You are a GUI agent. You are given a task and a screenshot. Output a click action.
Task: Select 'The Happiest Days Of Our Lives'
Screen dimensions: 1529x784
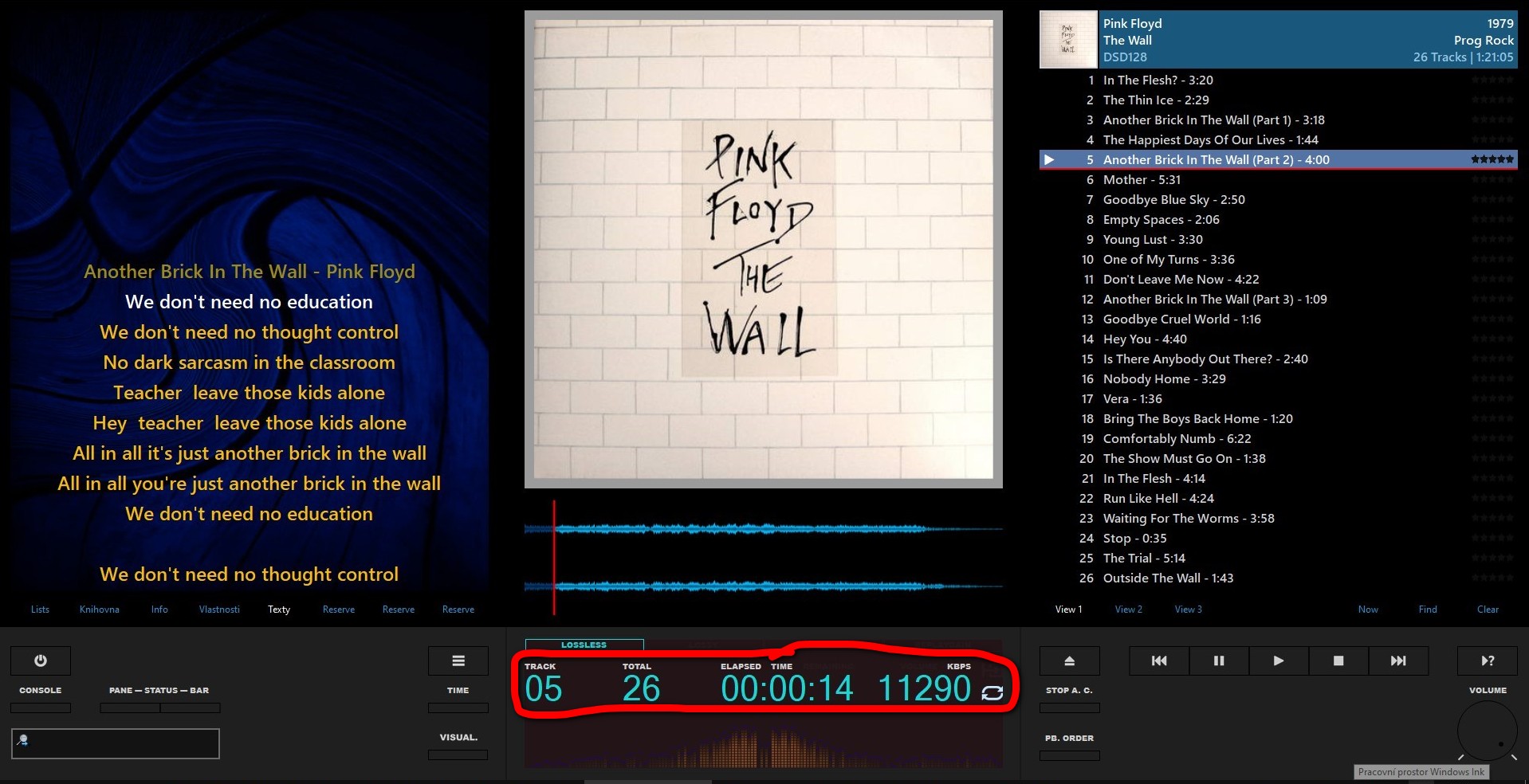1278,139
